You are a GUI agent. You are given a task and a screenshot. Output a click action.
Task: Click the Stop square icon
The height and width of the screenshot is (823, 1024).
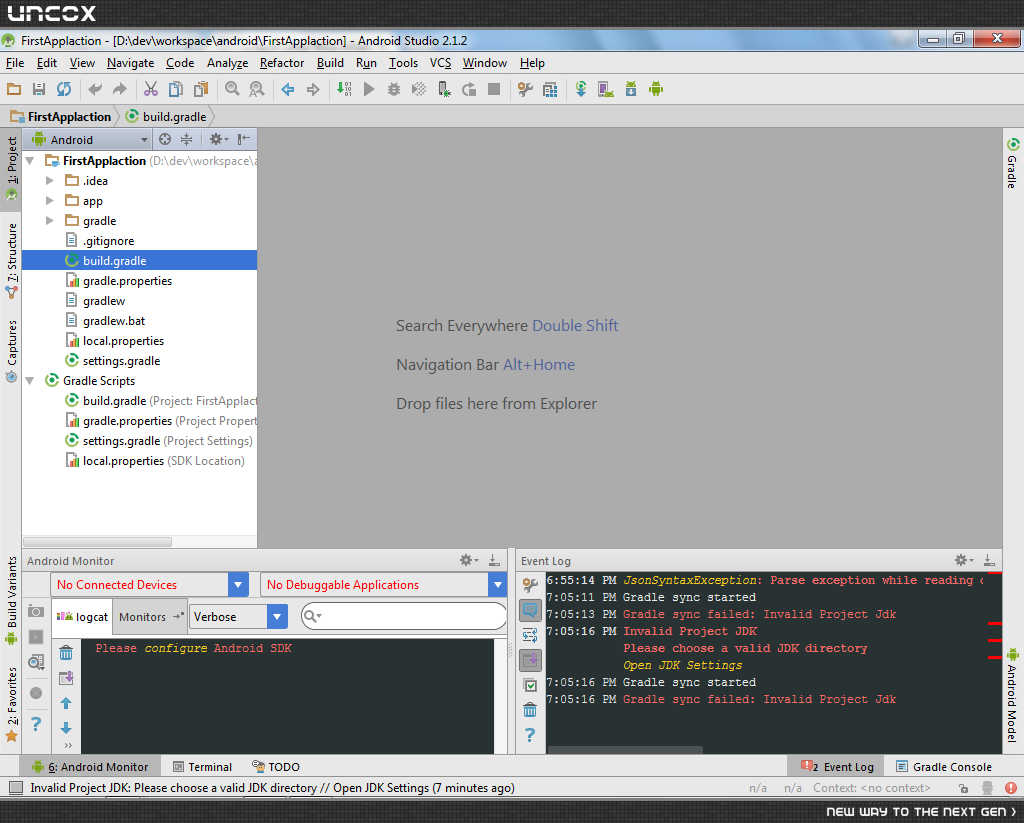tap(494, 89)
